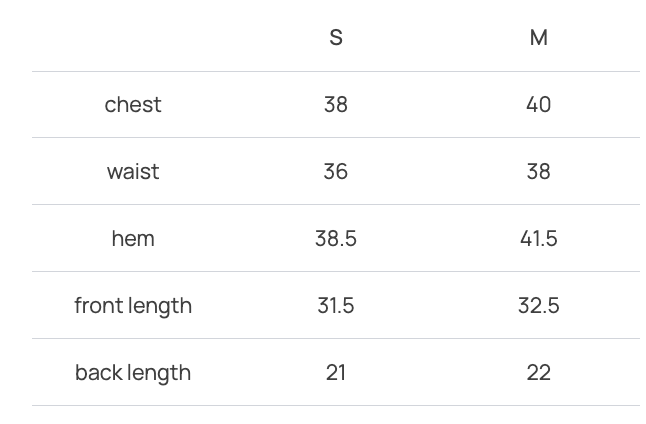Click the S size column header

(336, 38)
